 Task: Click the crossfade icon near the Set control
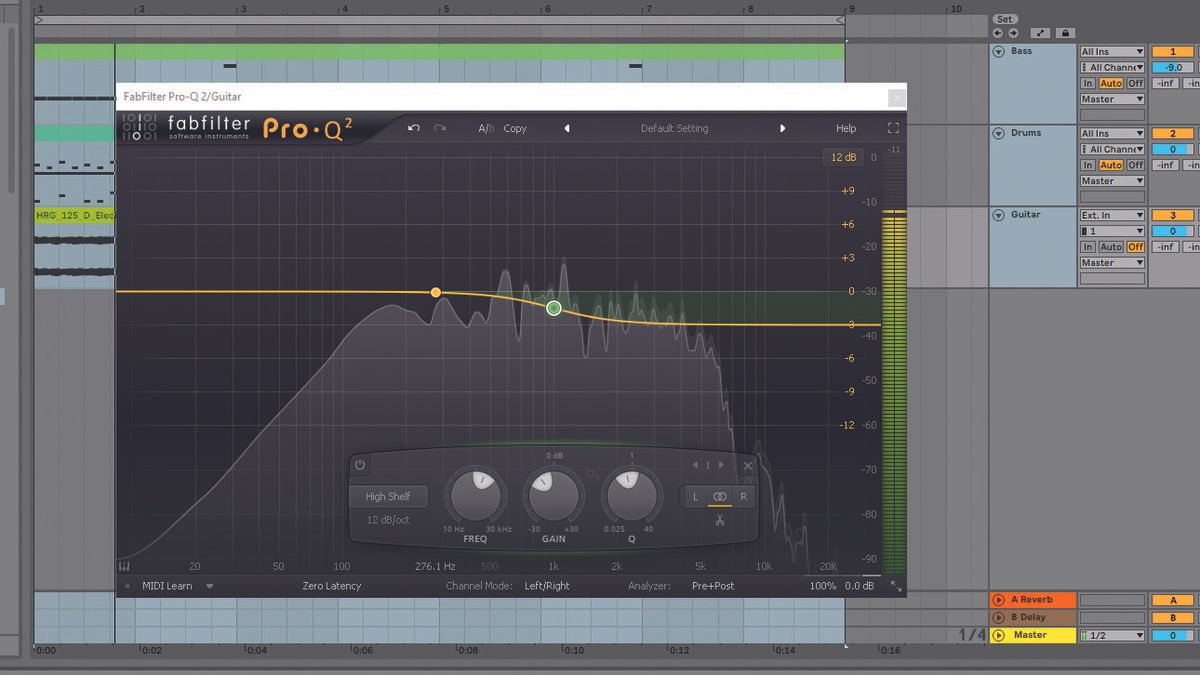click(x=1039, y=33)
